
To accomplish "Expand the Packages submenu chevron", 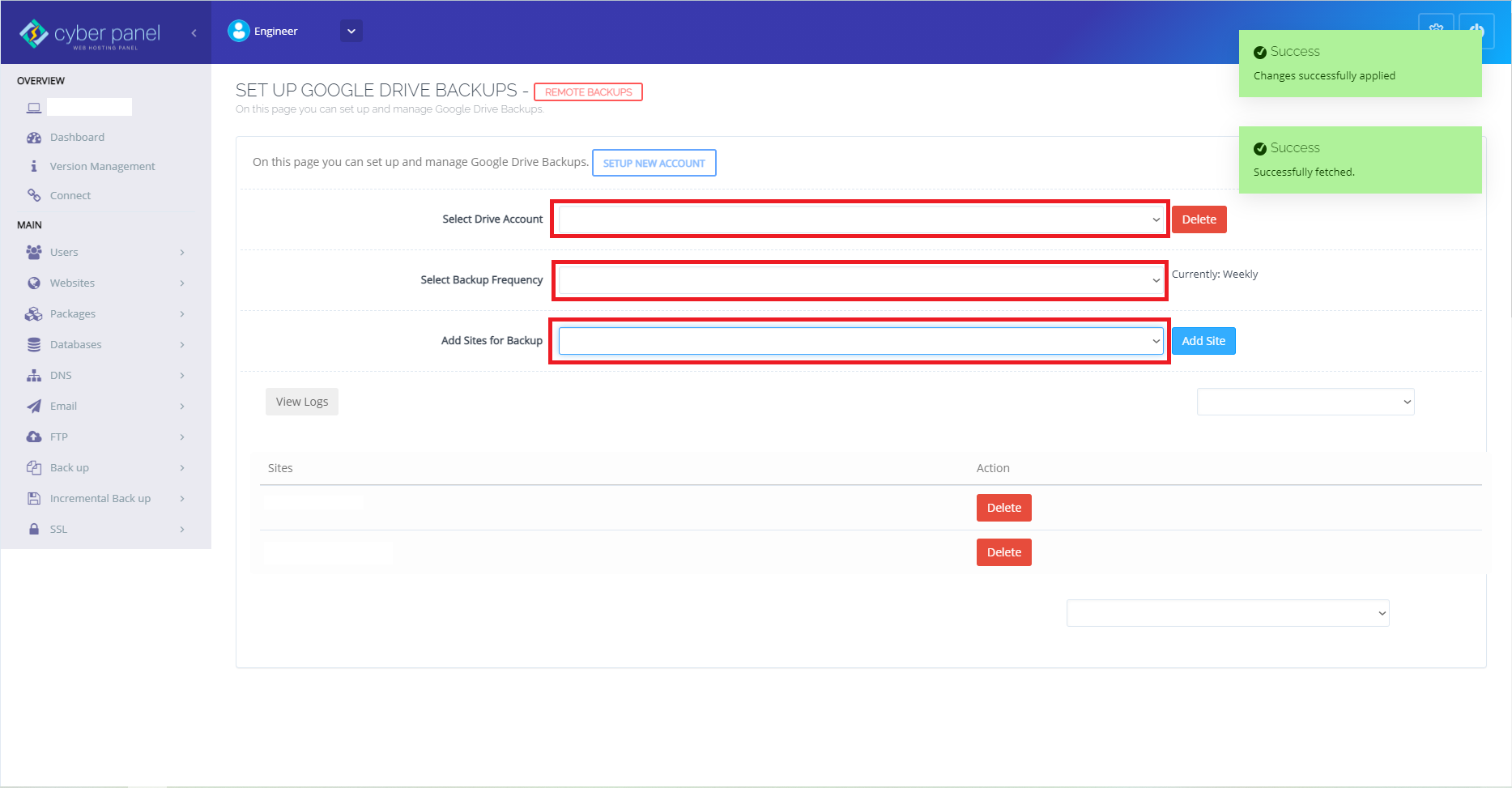I will point(182,313).
